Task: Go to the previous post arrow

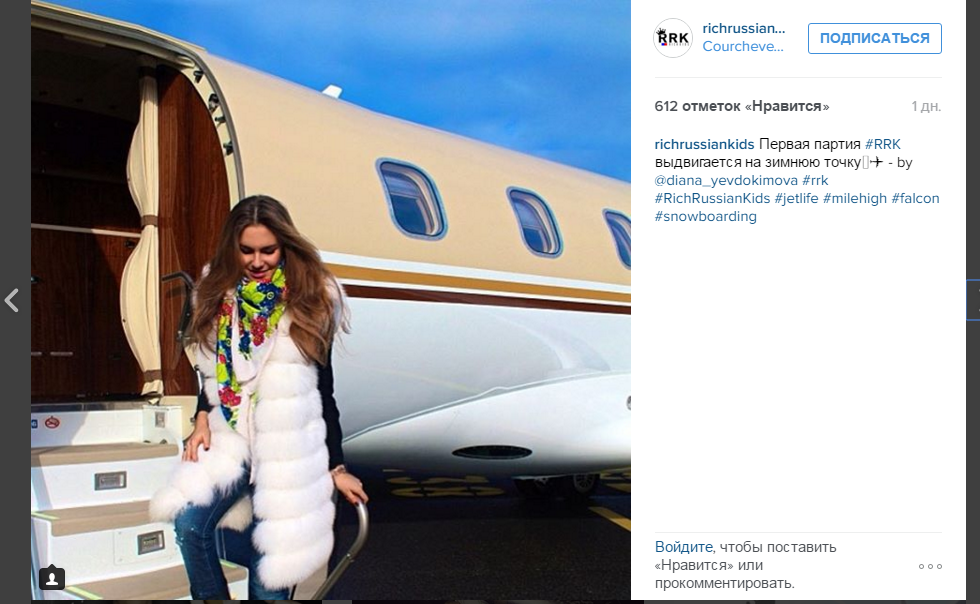Action: [x=11, y=301]
